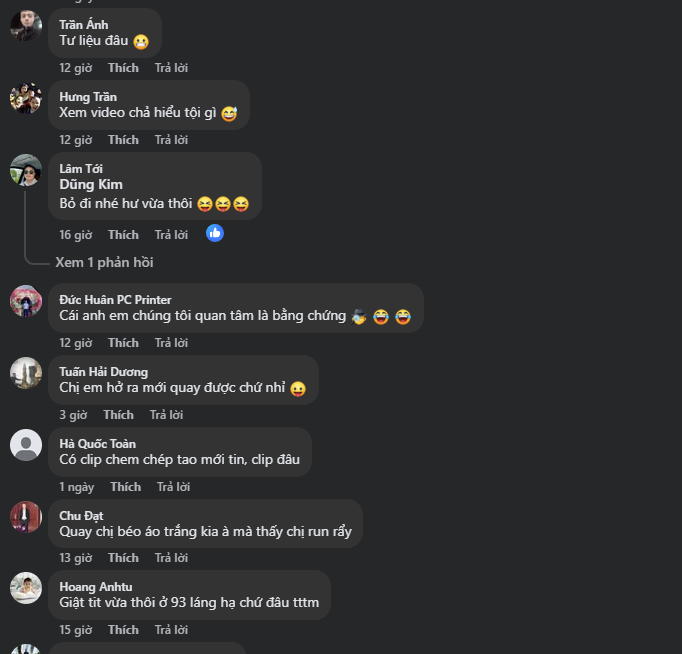Open Đức Huân PC Printer's avatar
Screen dimensions: 682x654
click(x=26, y=301)
